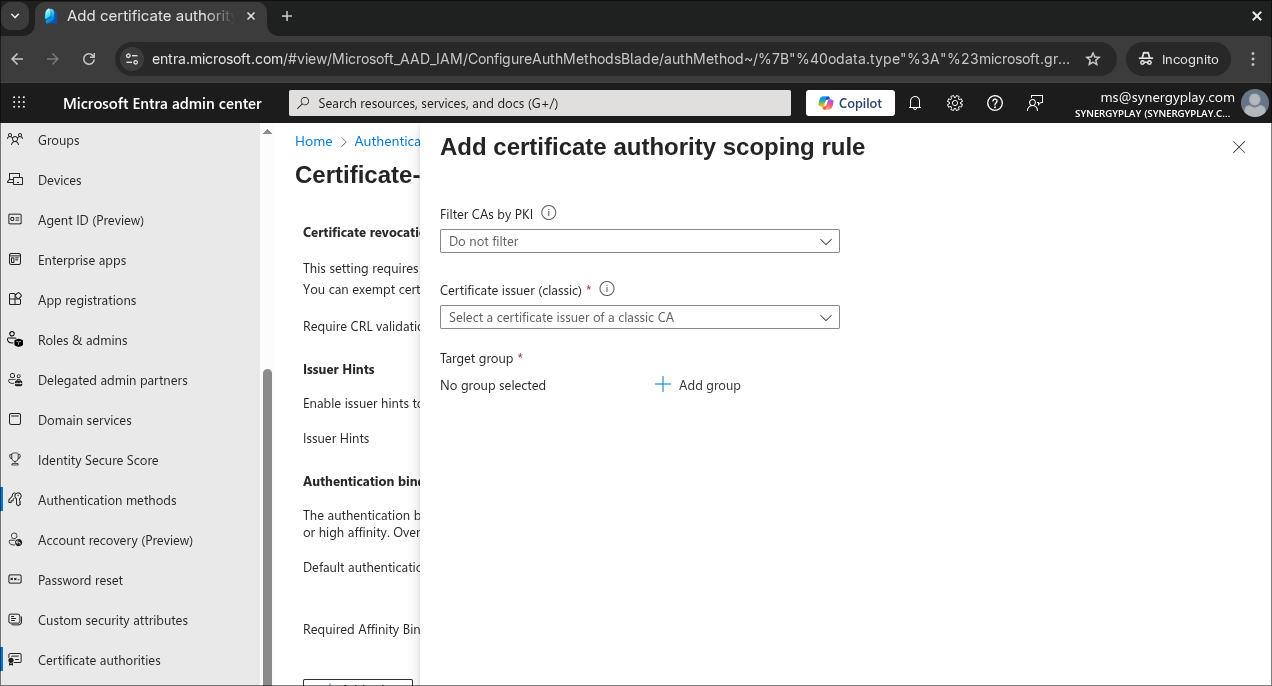Open the portal settings gear
The width and height of the screenshot is (1272, 686).
pyautogui.click(x=955, y=103)
